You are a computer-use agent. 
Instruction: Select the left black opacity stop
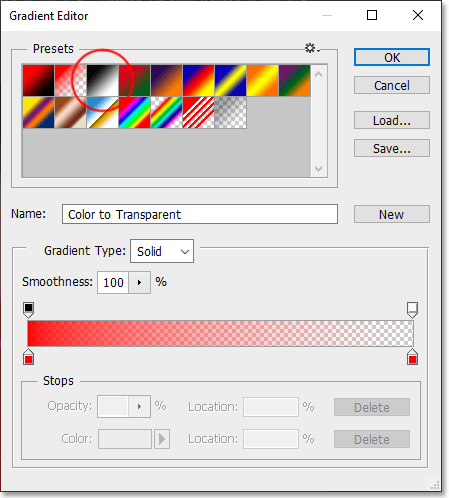29,310
